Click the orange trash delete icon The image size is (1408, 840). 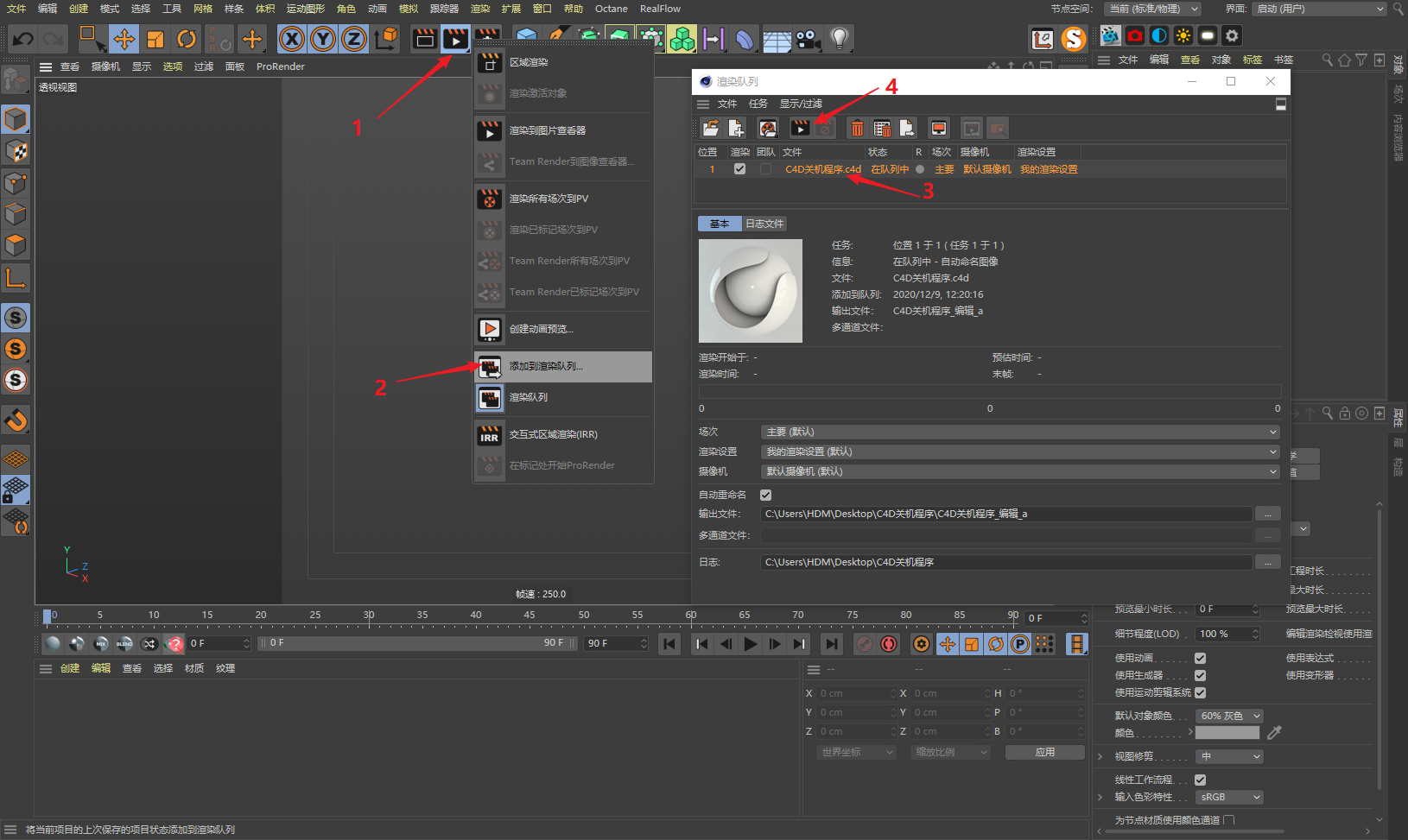click(857, 129)
